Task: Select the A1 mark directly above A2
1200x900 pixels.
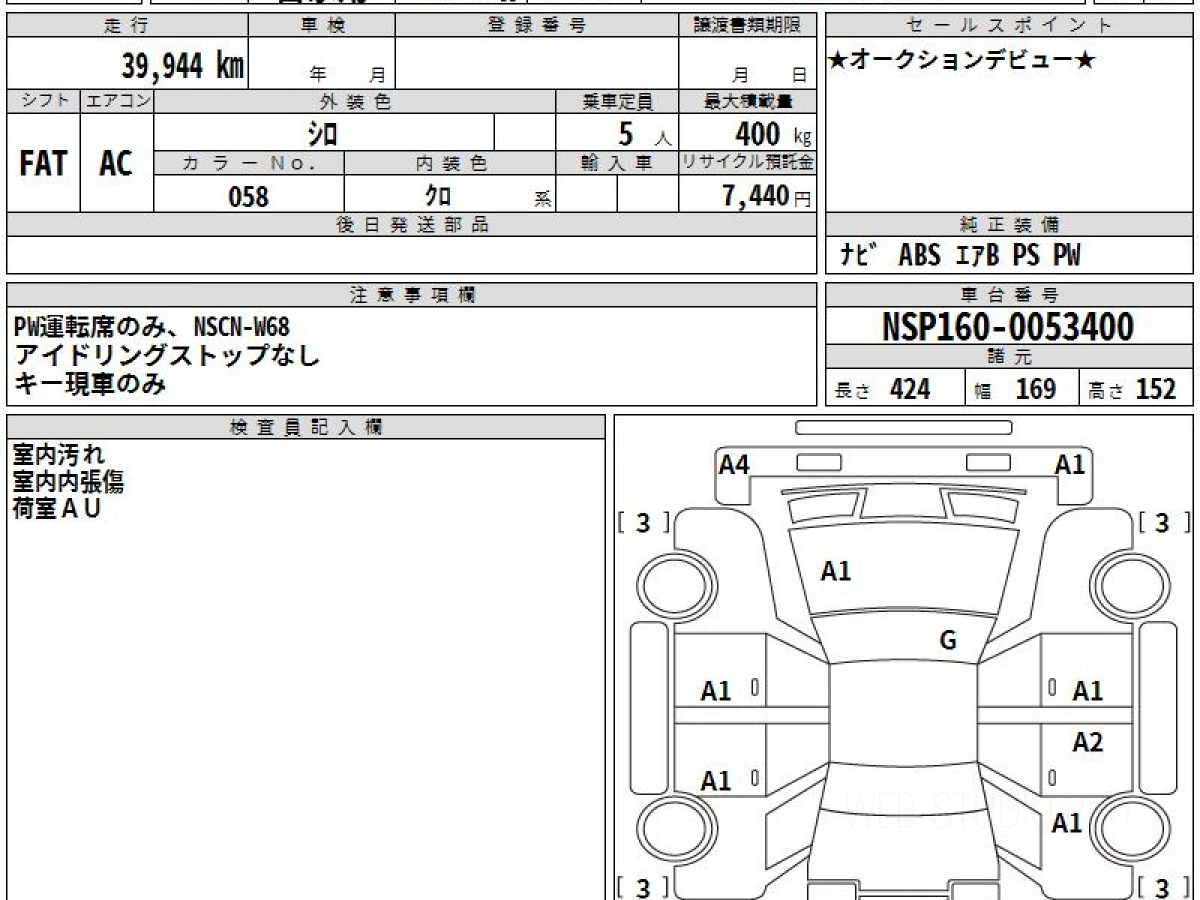Action: 1087,690
